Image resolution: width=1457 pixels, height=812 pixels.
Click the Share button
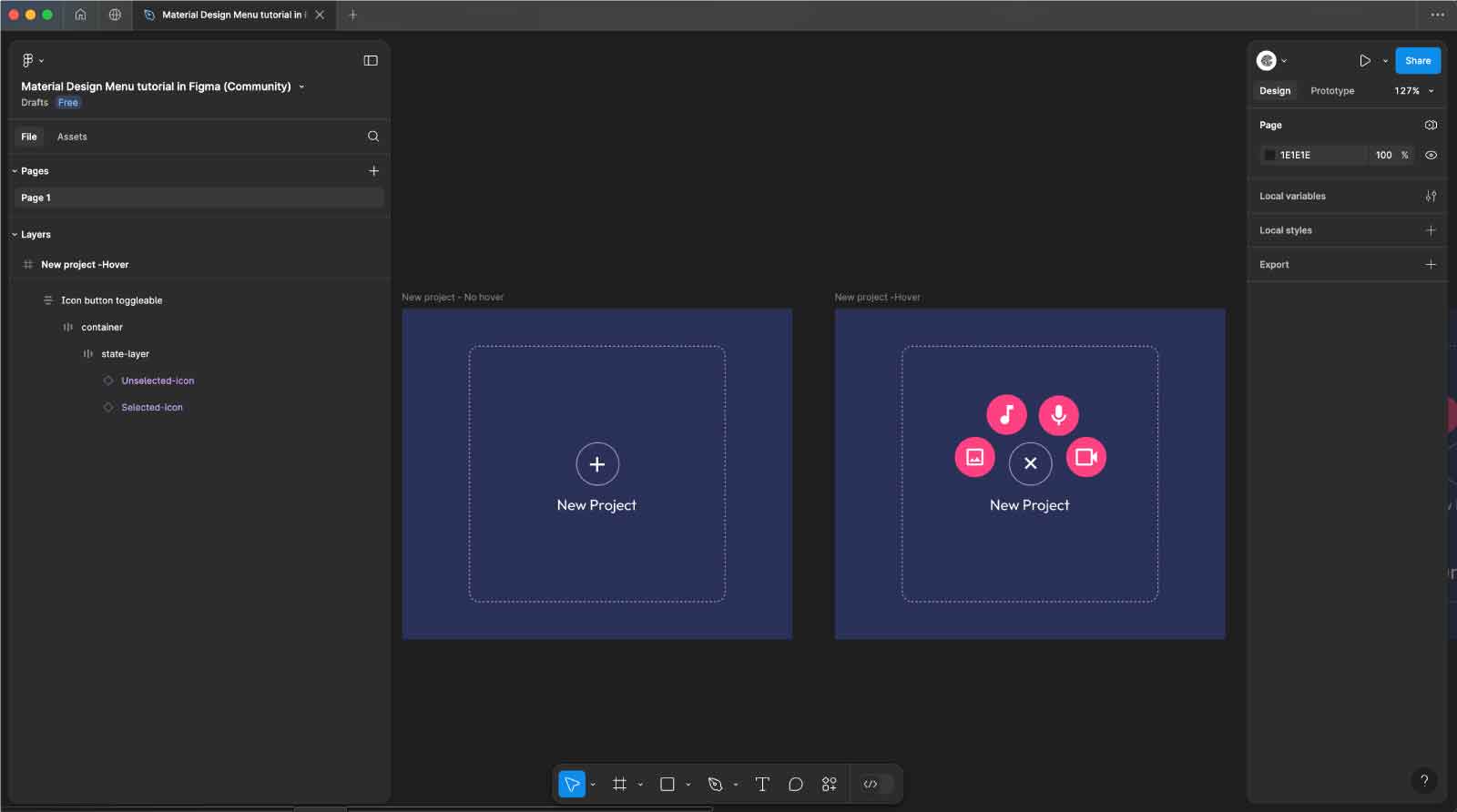1417,61
